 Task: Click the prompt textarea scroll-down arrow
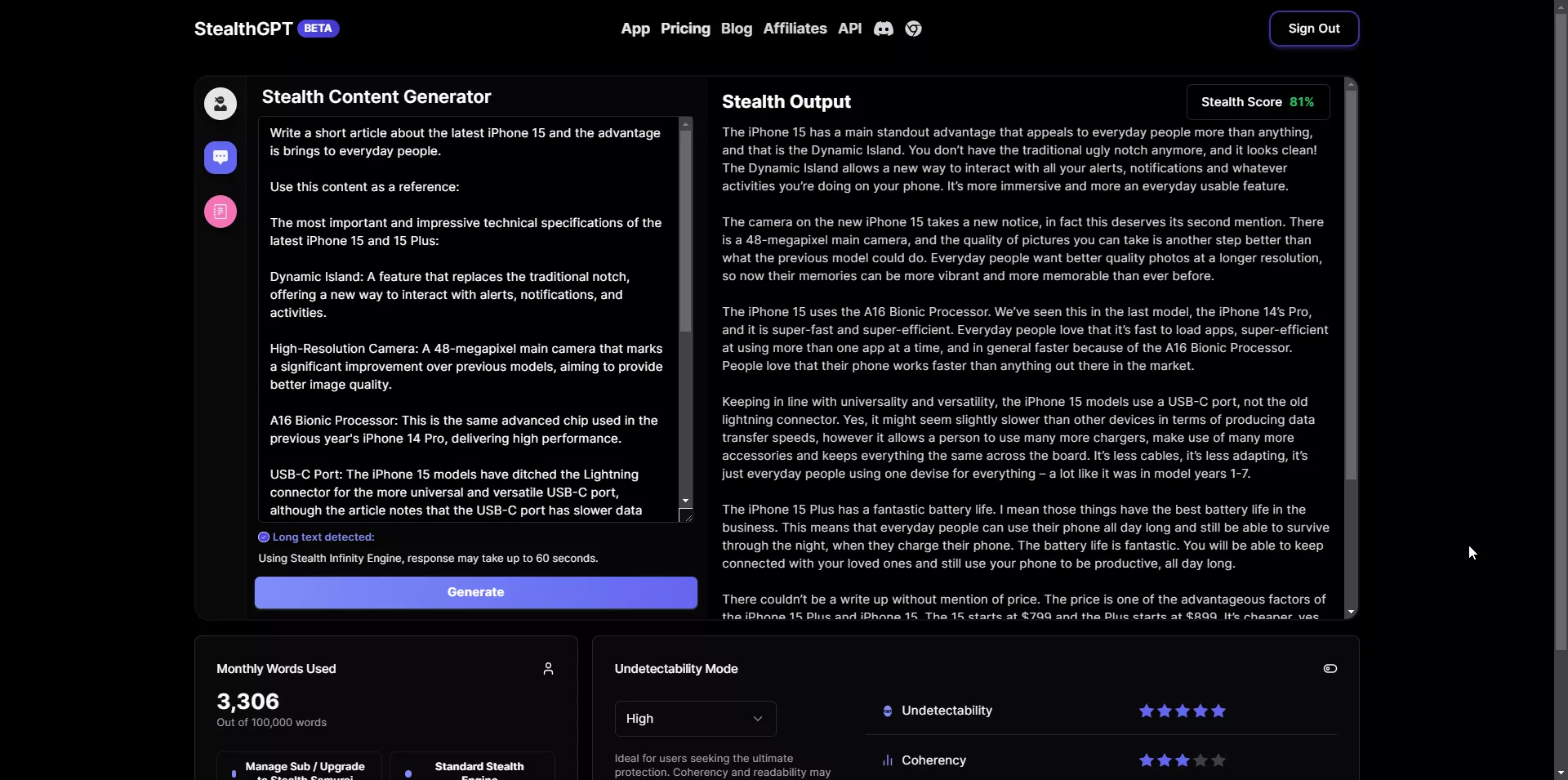[x=686, y=501]
